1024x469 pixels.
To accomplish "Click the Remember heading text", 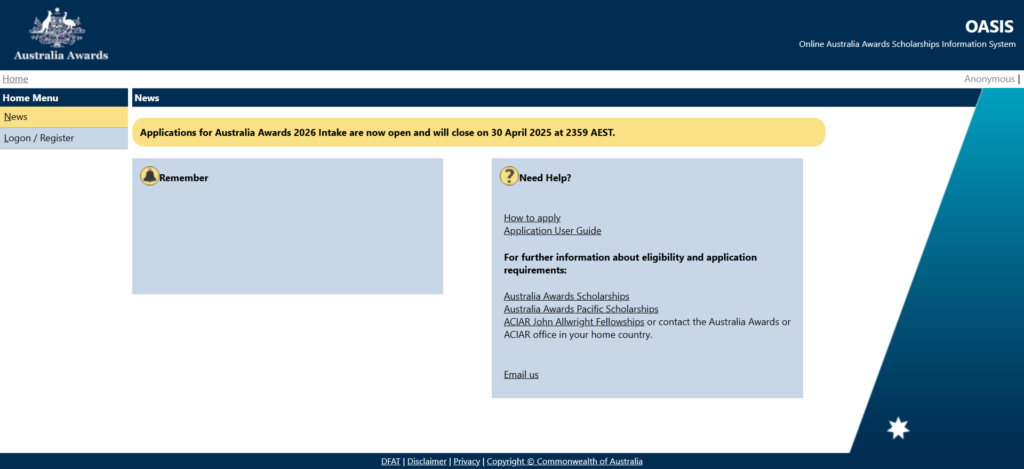I will (184, 178).
